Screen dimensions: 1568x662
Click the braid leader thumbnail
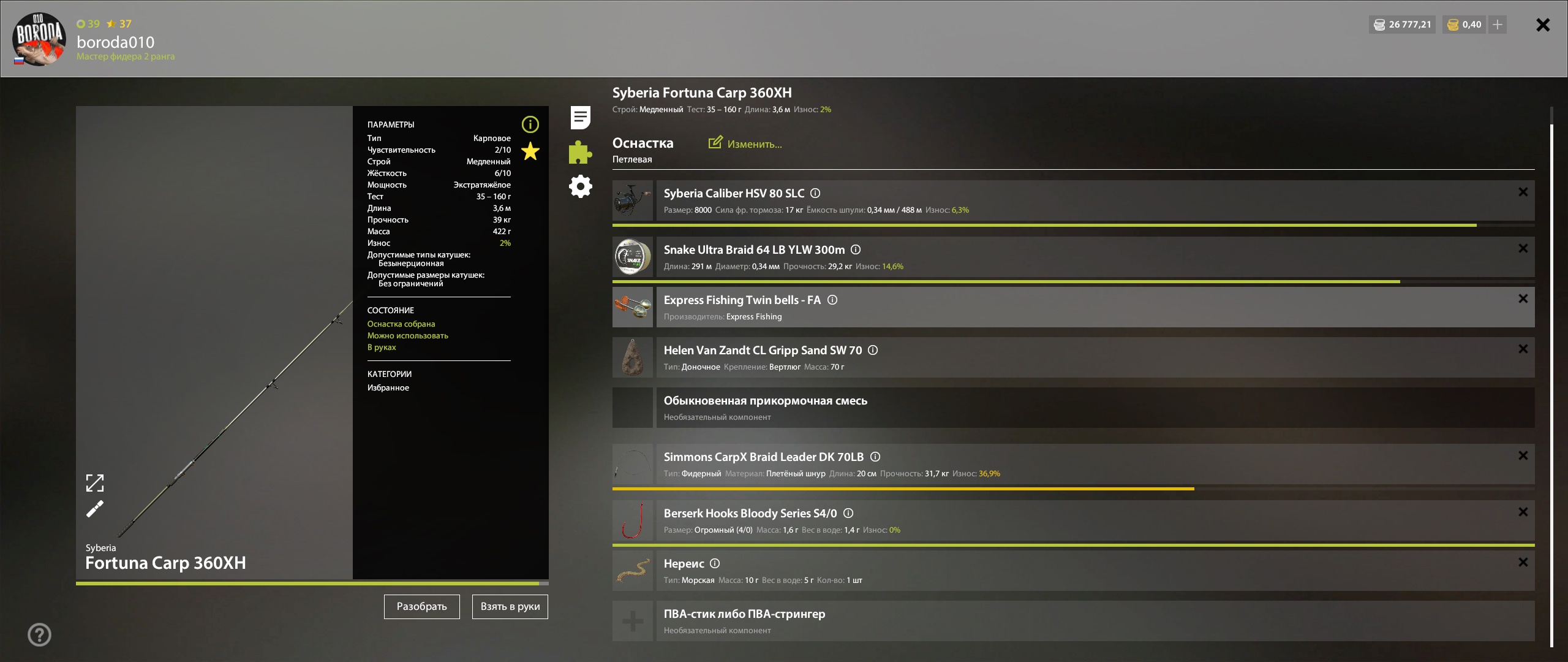point(633,464)
